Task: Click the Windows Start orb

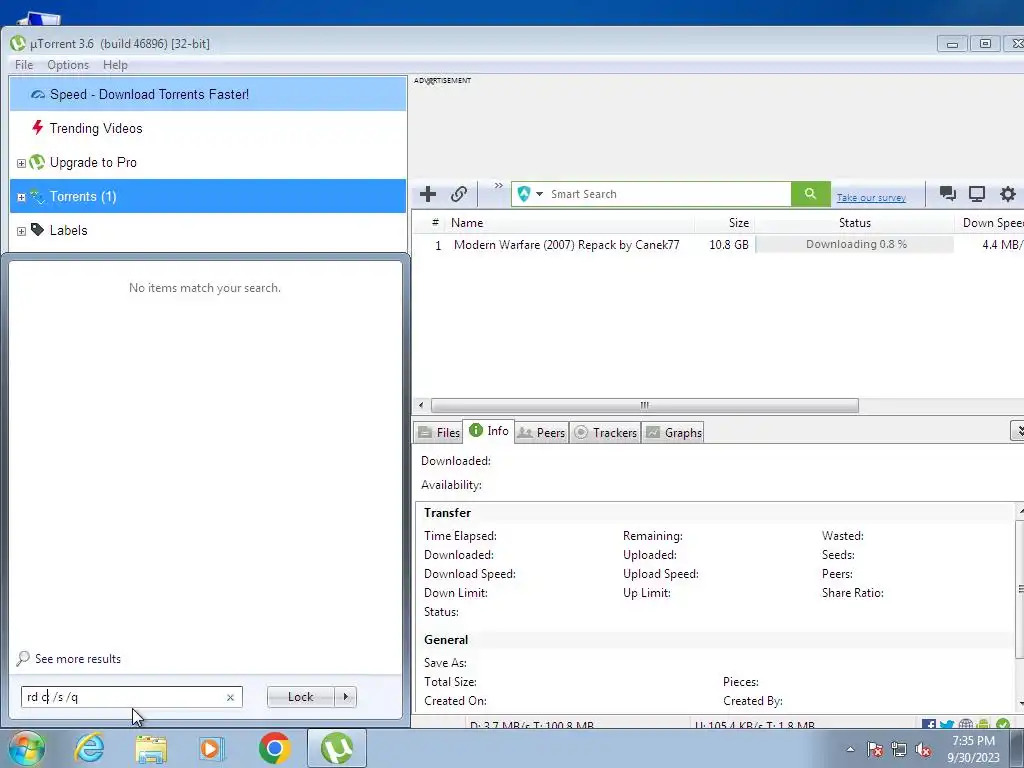Action: click(x=25, y=748)
